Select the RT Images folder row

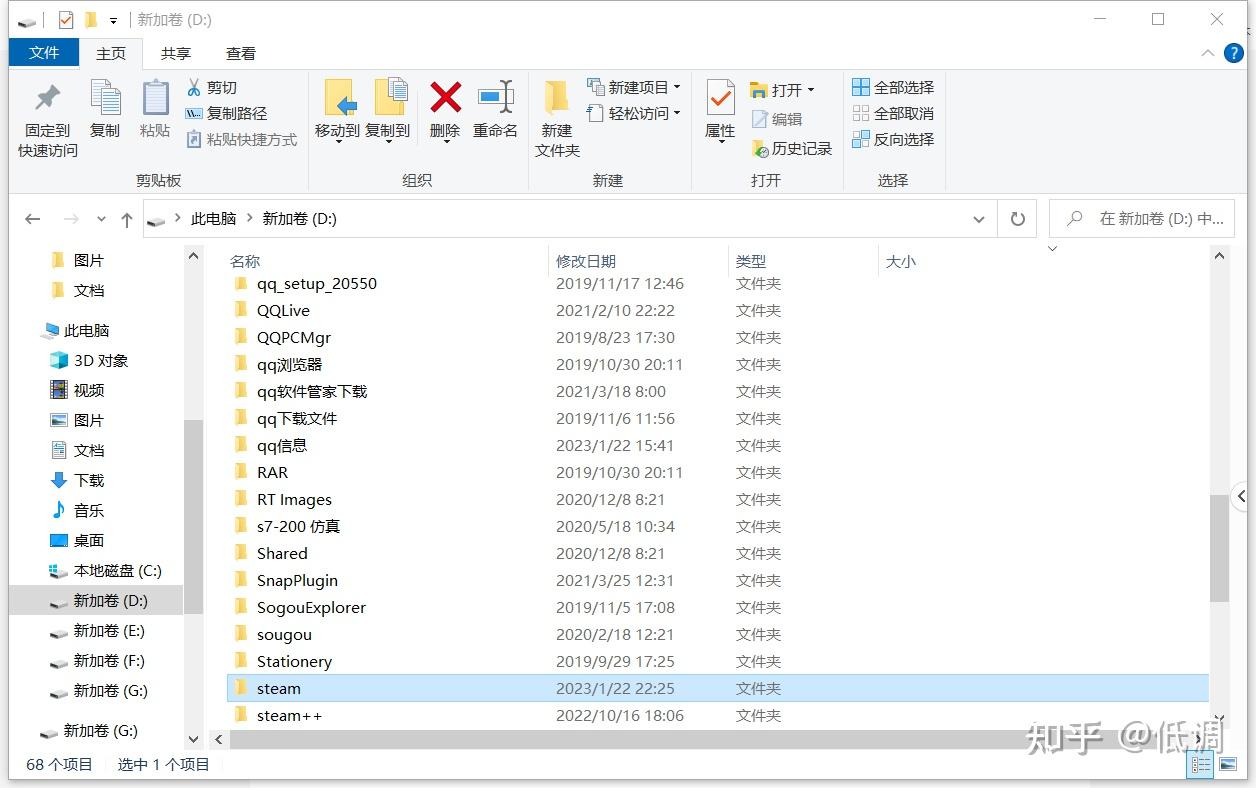point(718,499)
